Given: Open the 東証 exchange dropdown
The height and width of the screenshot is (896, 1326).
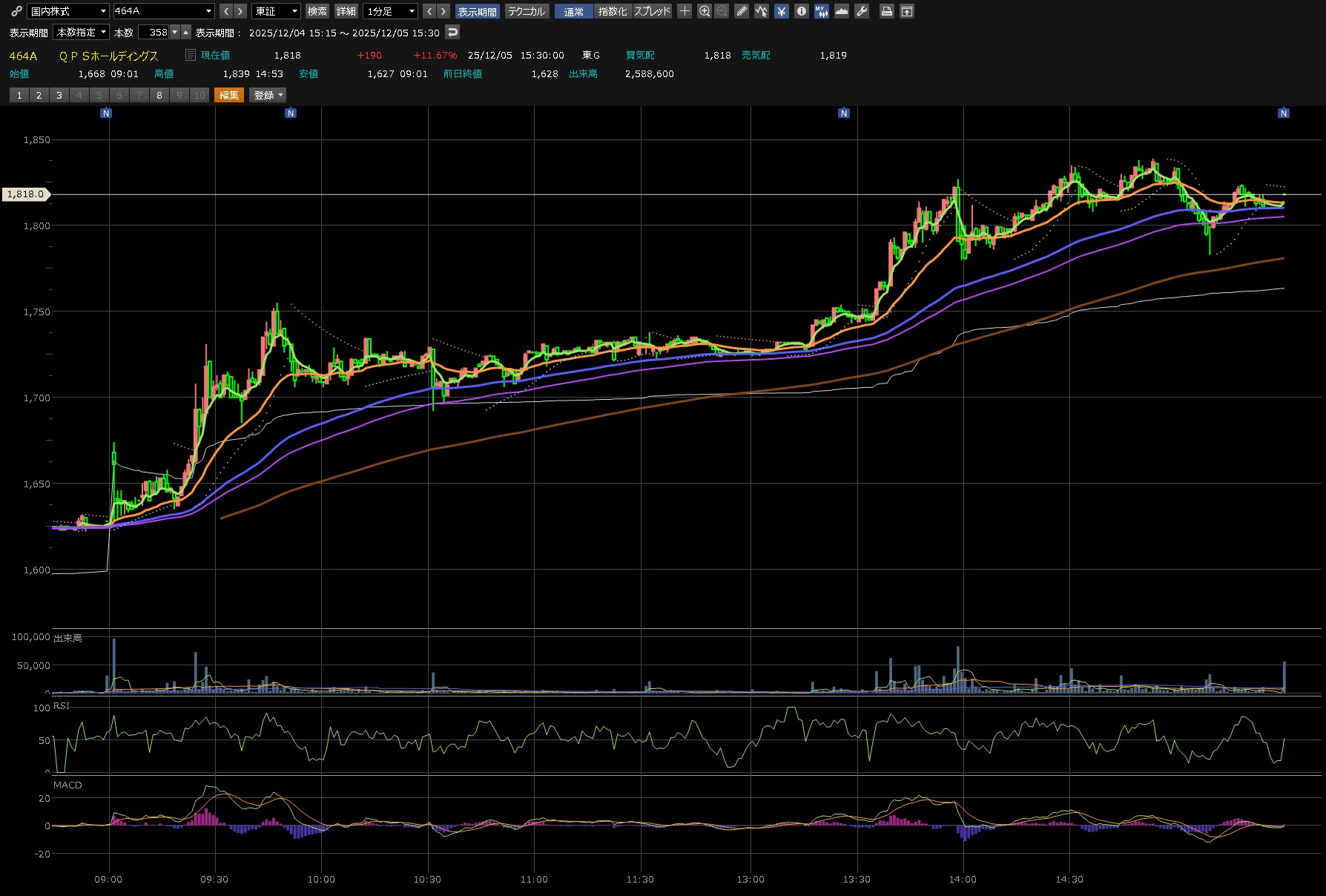Looking at the screenshot, I should tap(276, 11).
